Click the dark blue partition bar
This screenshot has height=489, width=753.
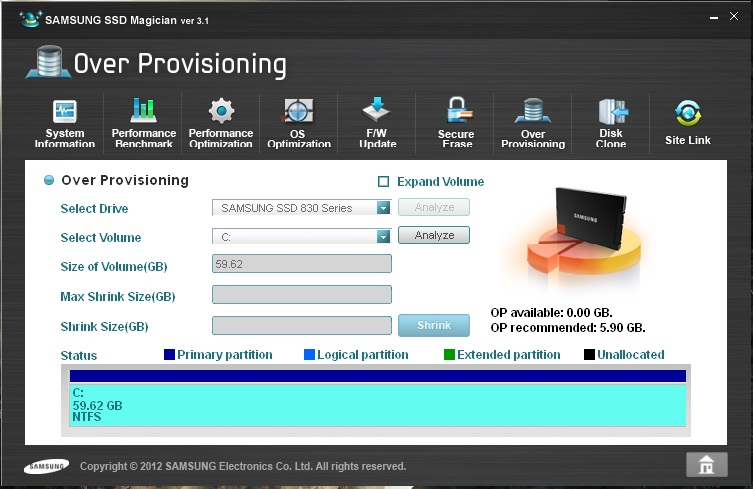coord(377,376)
